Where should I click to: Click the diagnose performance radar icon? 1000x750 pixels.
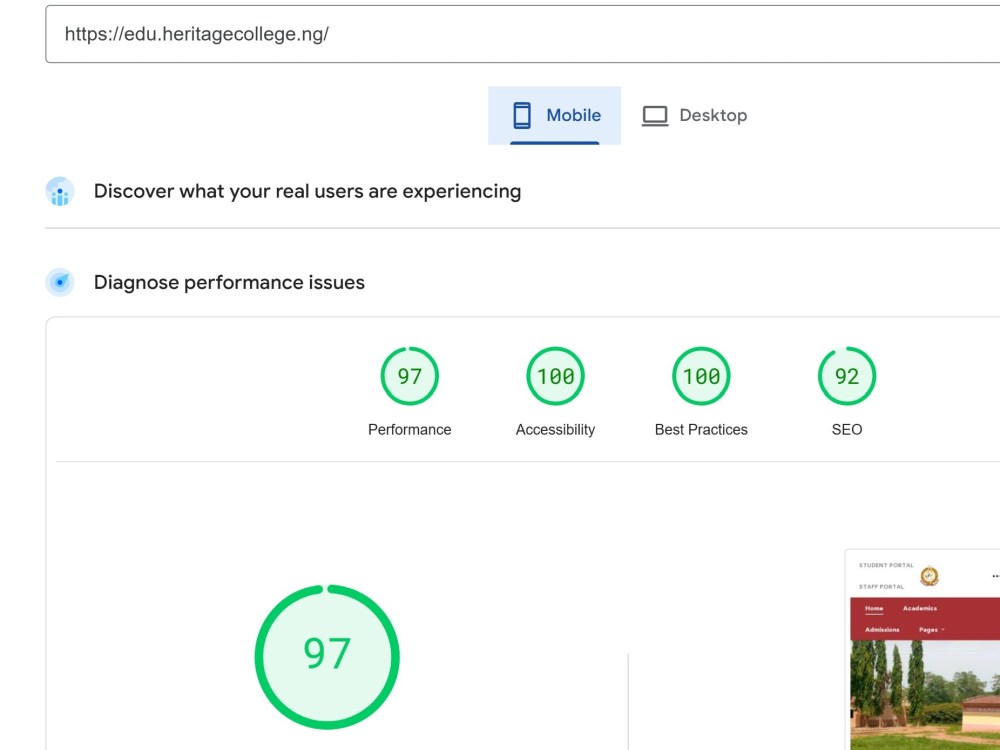coord(60,282)
